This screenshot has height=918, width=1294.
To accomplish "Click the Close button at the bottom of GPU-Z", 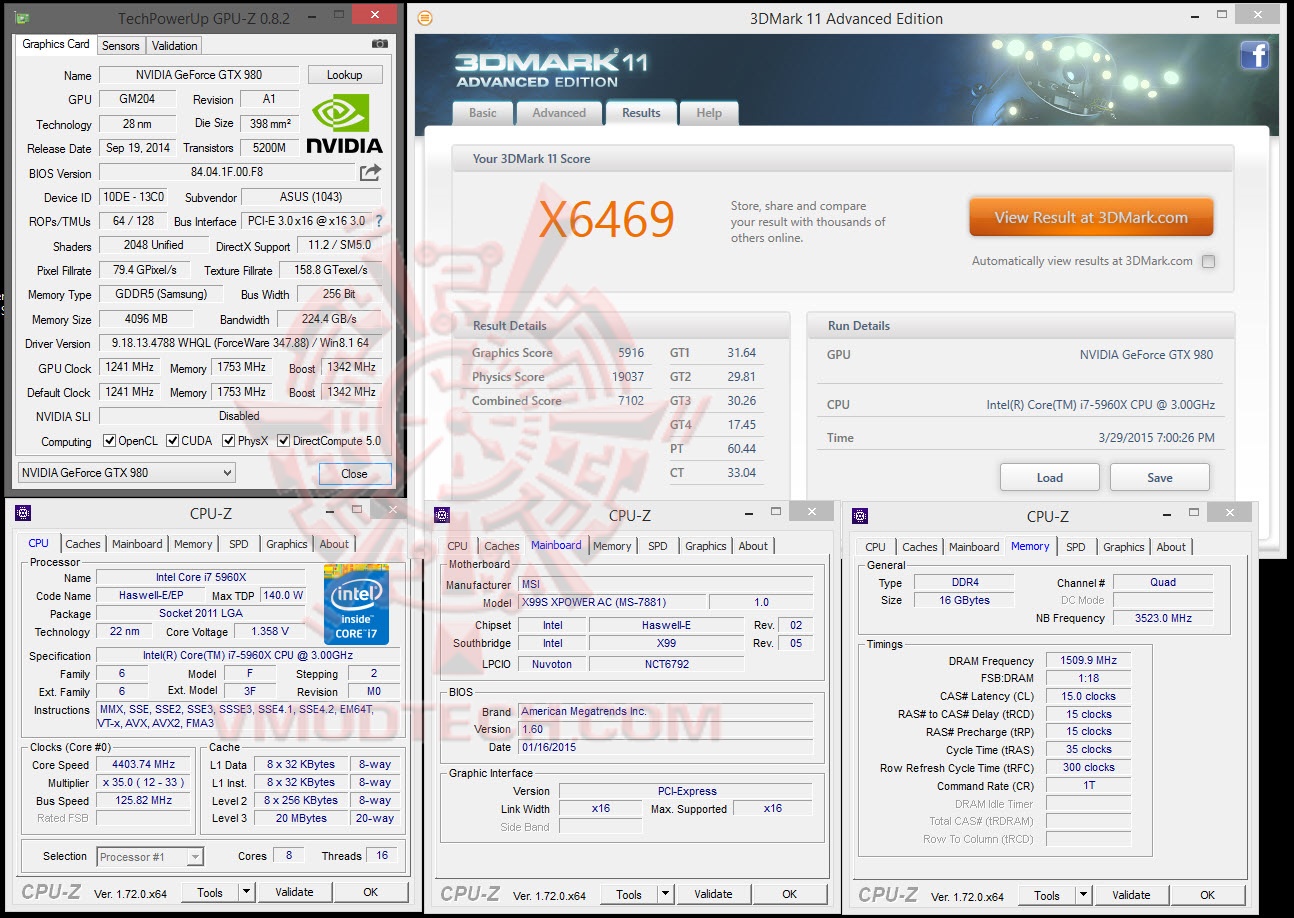I will click(354, 473).
